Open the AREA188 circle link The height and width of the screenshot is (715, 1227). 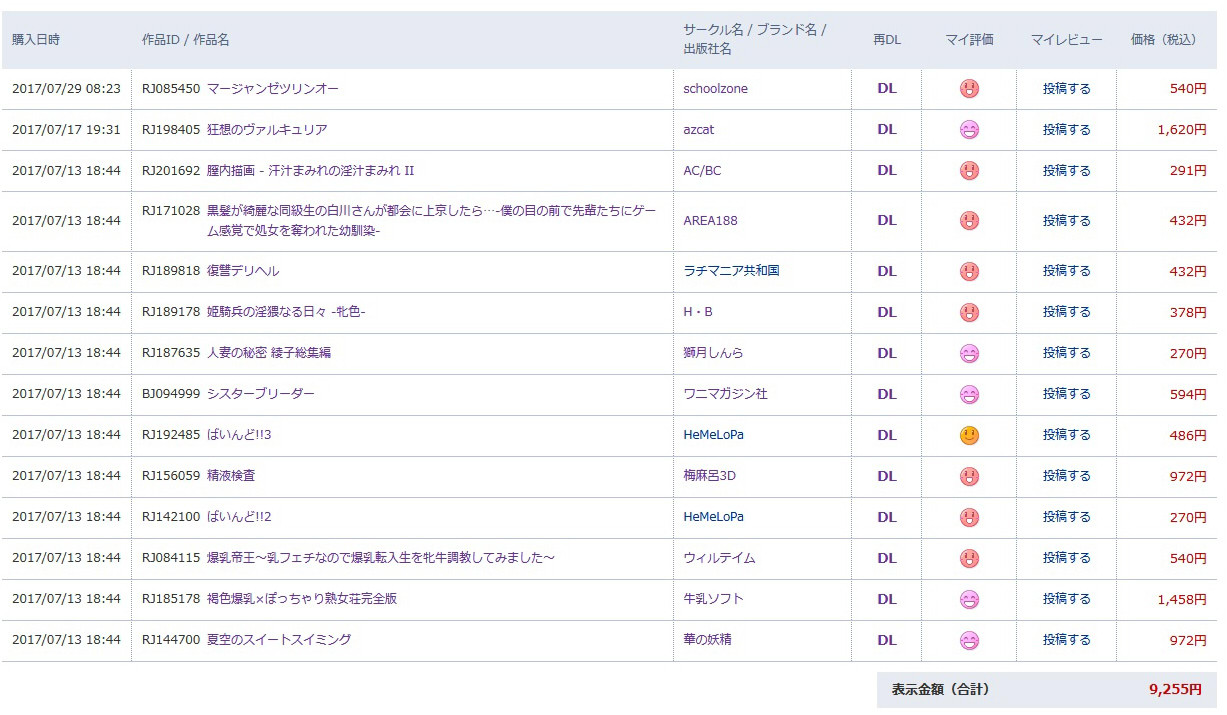(x=710, y=221)
